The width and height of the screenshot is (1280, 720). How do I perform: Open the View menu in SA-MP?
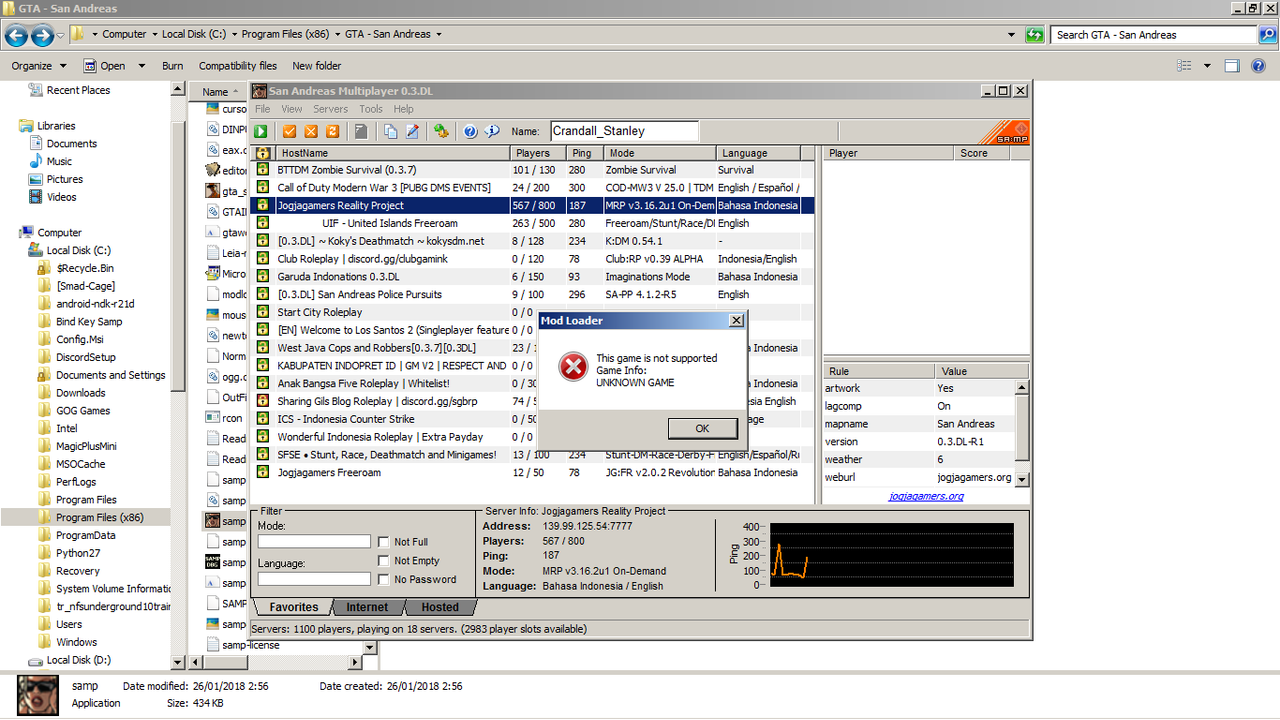click(292, 109)
